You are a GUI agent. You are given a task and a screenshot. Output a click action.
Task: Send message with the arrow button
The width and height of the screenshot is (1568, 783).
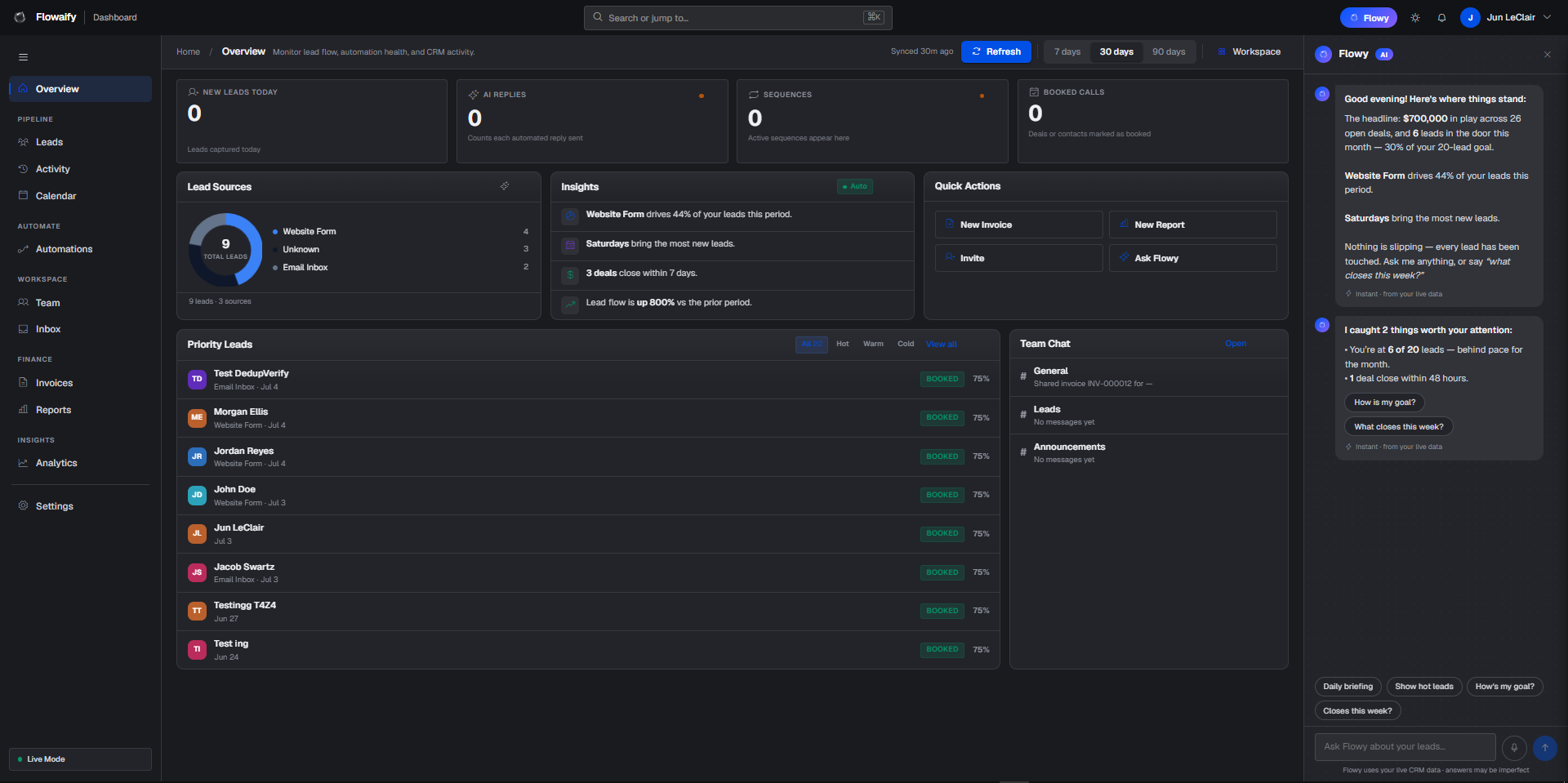tap(1544, 748)
